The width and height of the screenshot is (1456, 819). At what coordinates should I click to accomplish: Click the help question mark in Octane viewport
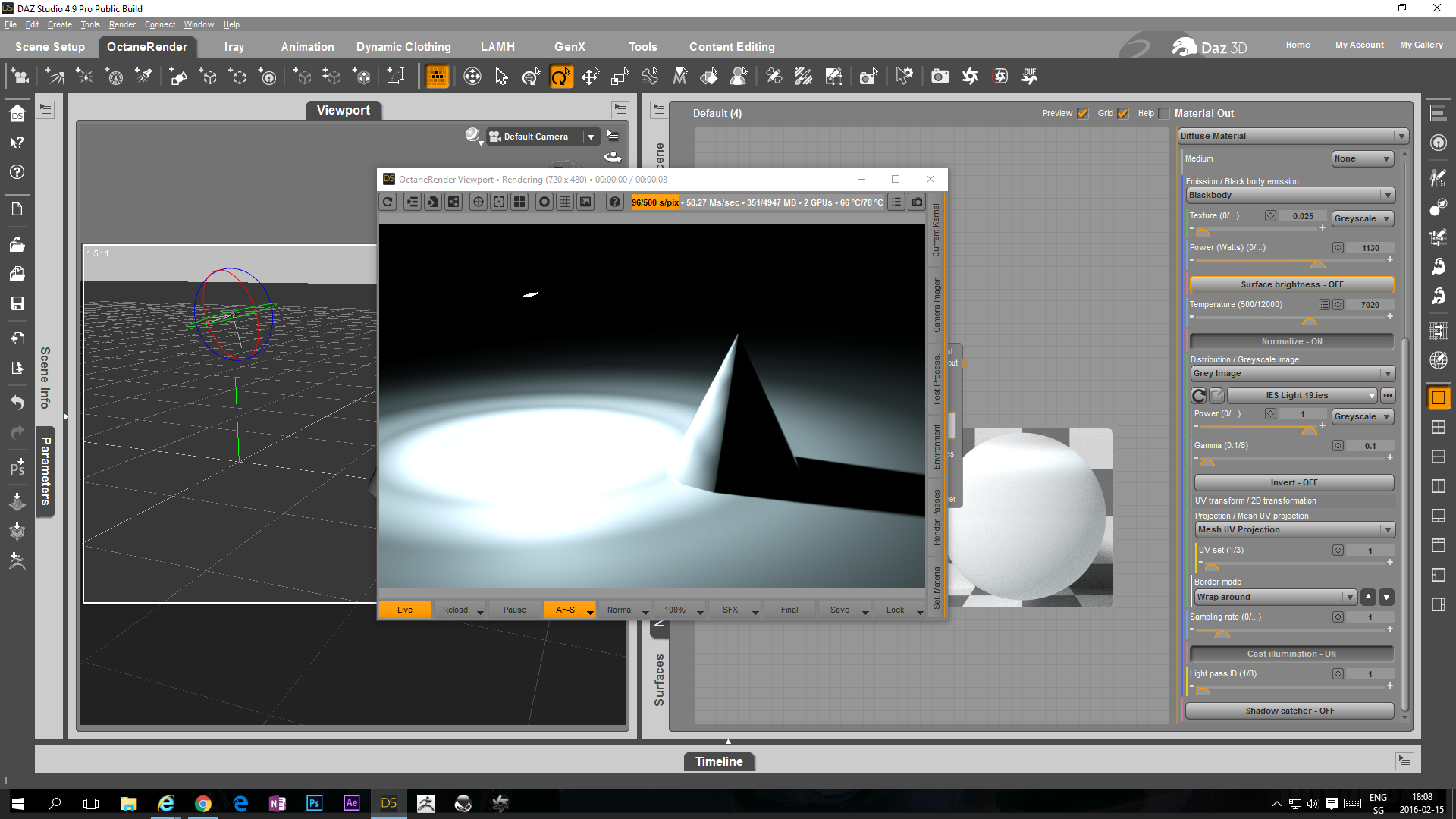[615, 202]
